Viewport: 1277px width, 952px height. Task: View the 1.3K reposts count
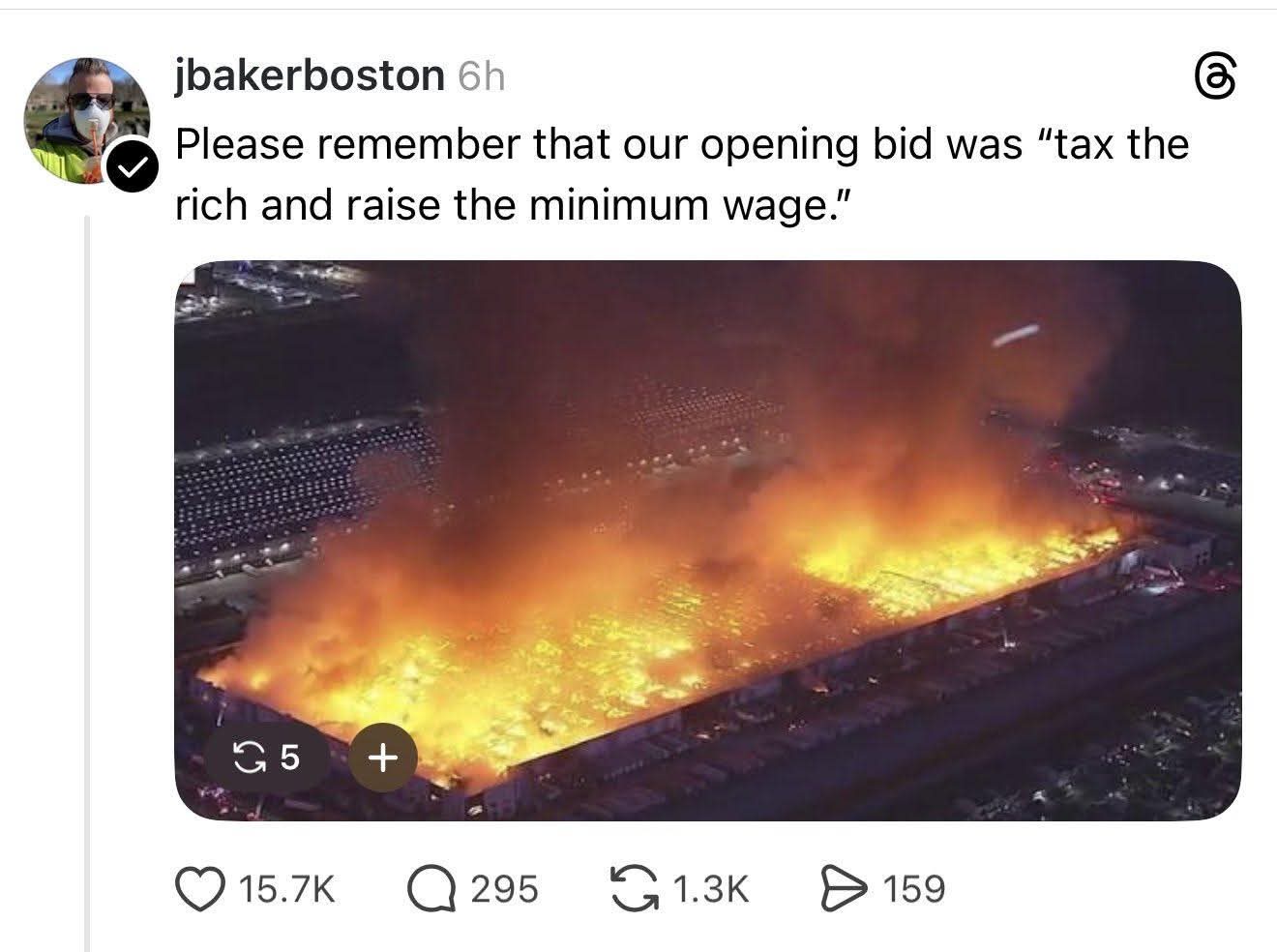point(710,889)
